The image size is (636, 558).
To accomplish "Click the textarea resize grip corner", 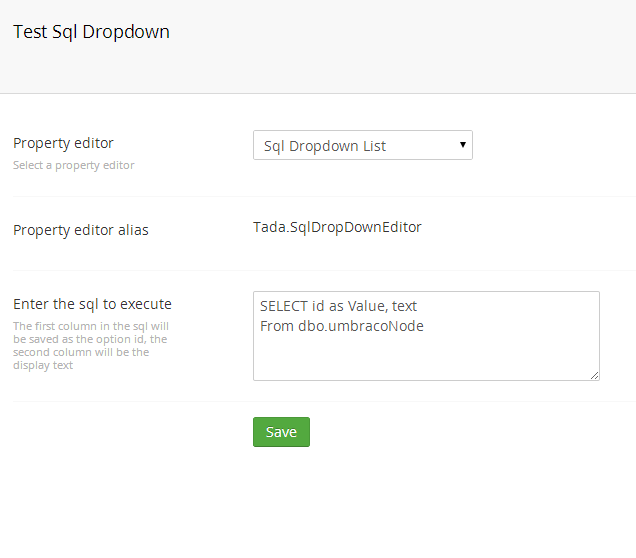I will (594, 376).
